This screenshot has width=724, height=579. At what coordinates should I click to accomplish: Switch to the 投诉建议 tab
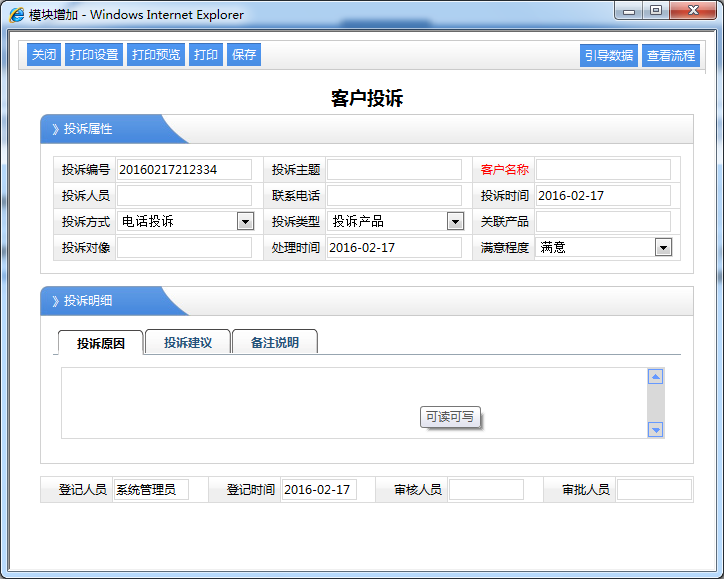[x=188, y=342]
